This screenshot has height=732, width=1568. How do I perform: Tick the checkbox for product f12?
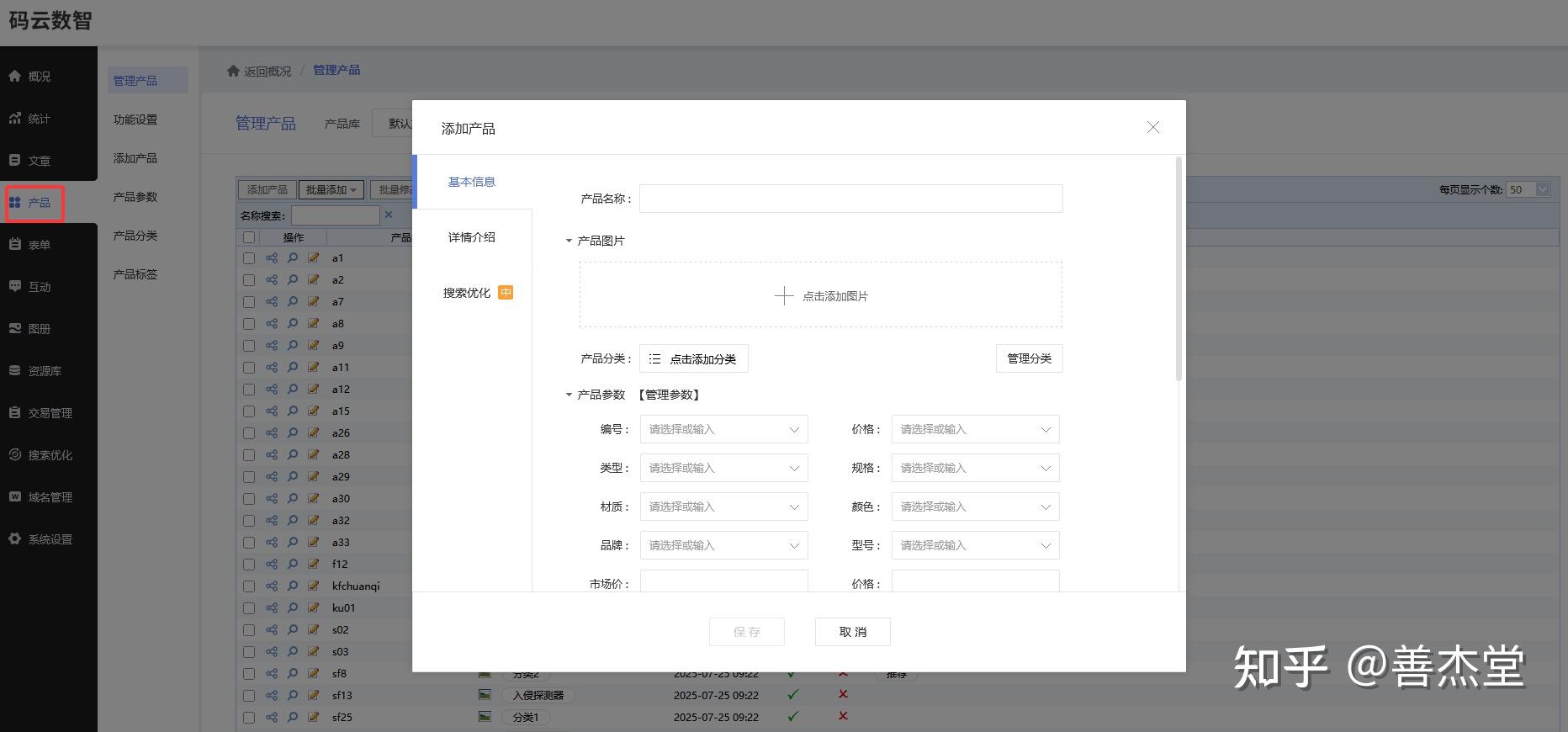[249, 565]
